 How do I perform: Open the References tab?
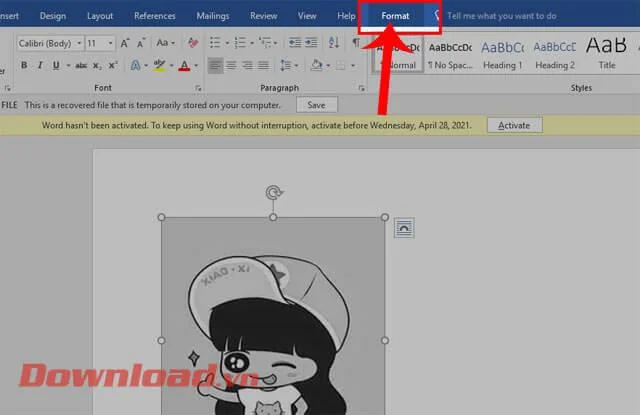154,16
